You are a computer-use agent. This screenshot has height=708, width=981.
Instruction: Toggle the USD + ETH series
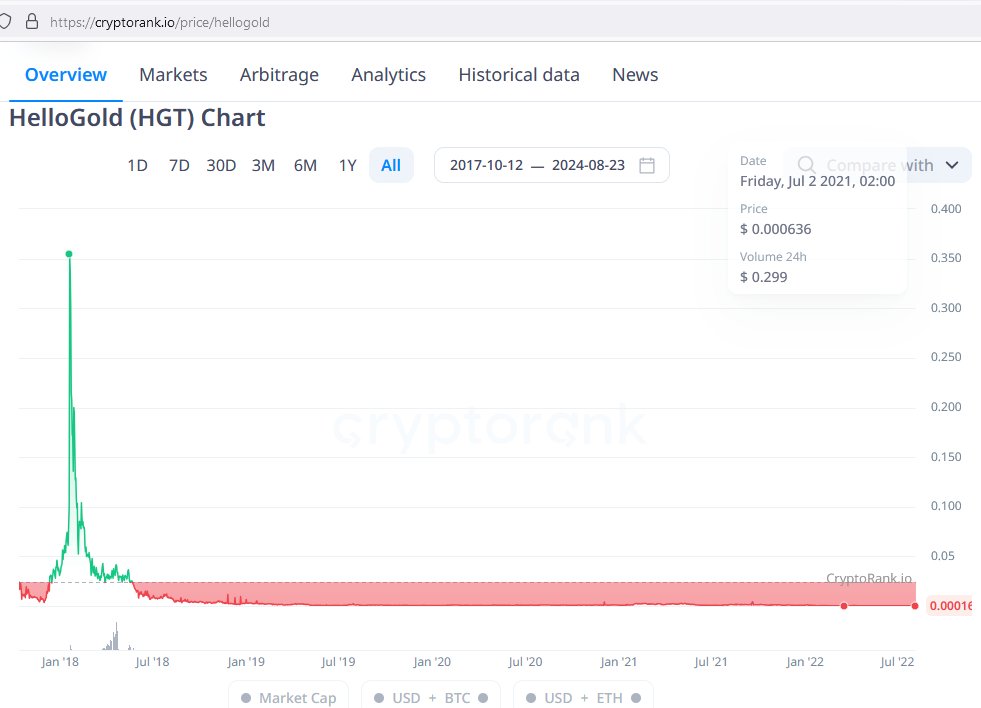583,697
